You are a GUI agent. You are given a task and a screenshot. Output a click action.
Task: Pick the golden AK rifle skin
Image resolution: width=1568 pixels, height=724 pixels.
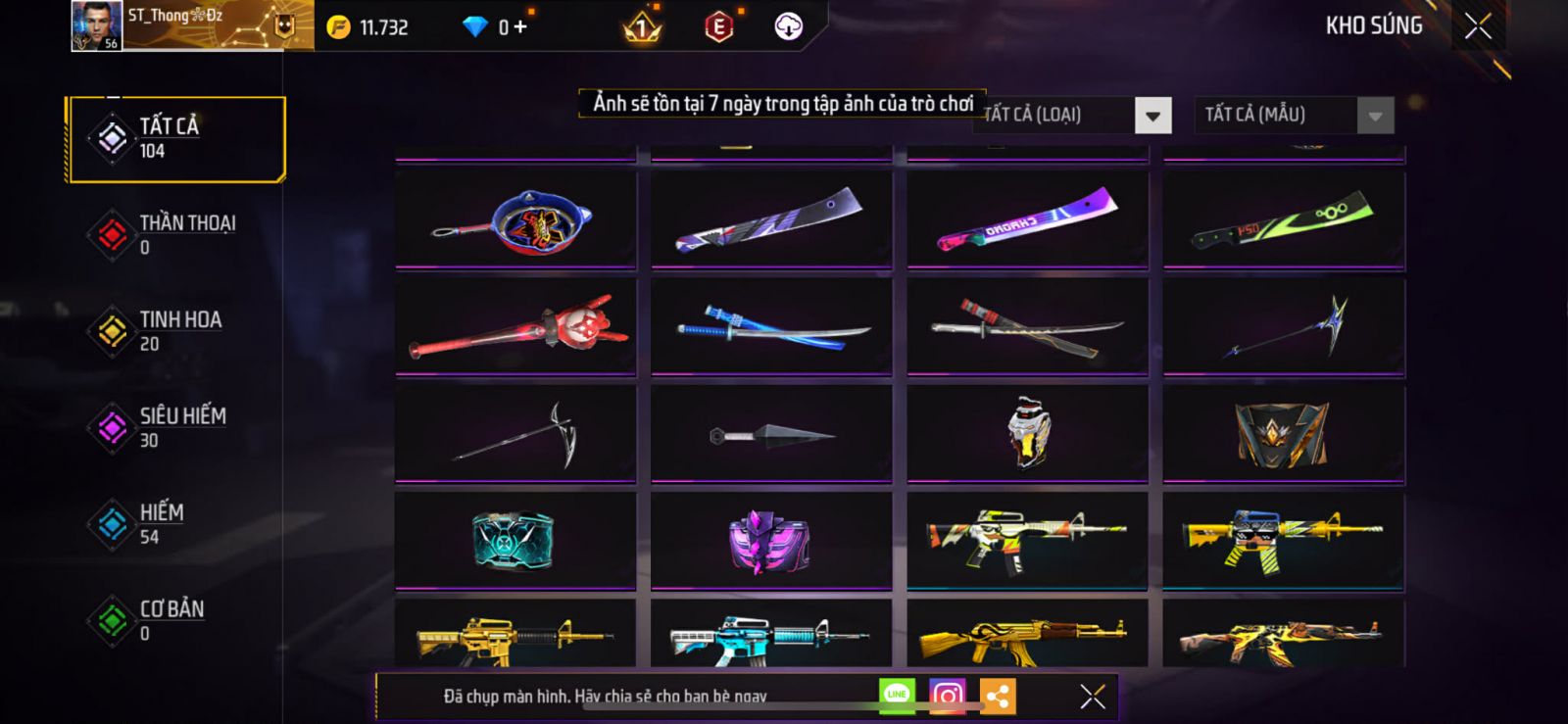click(x=1027, y=635)
